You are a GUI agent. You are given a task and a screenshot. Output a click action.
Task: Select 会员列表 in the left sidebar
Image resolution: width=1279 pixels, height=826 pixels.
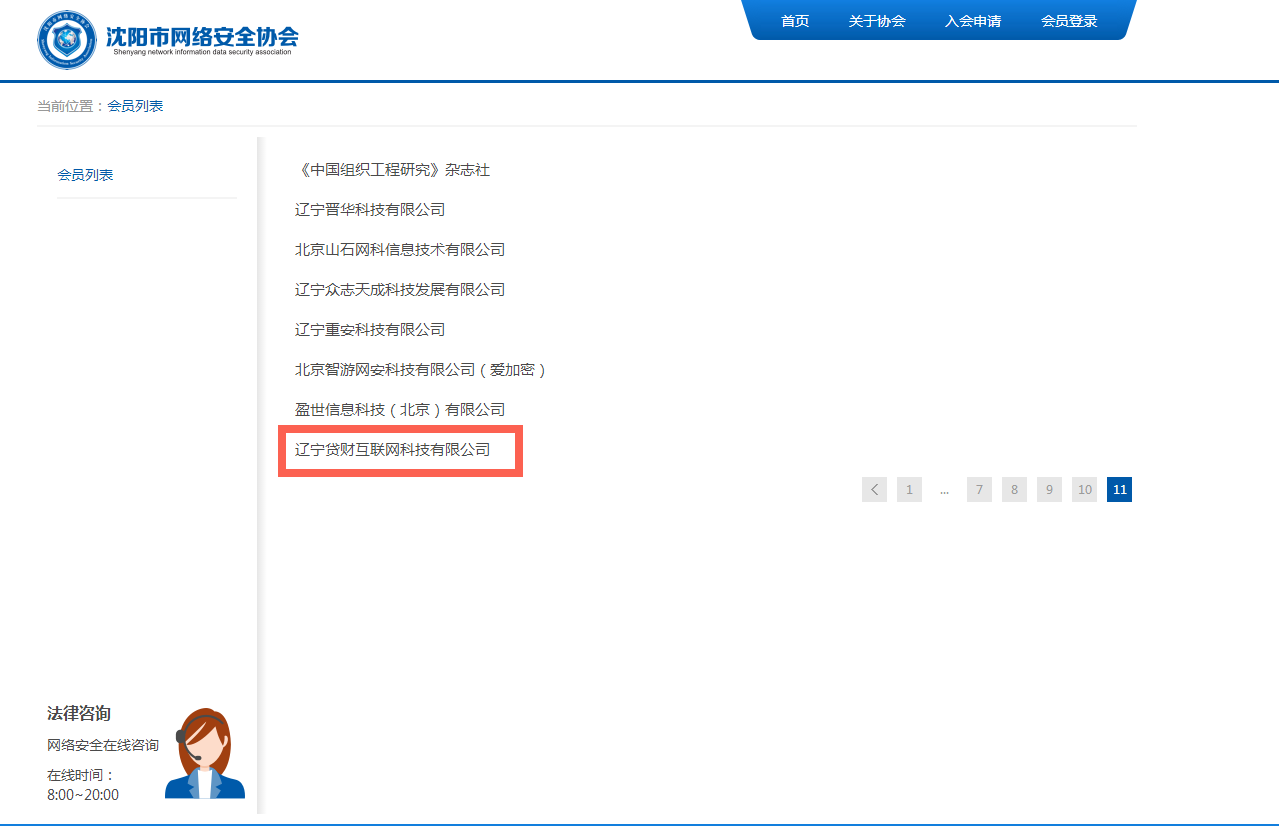[x=86, y=175]
